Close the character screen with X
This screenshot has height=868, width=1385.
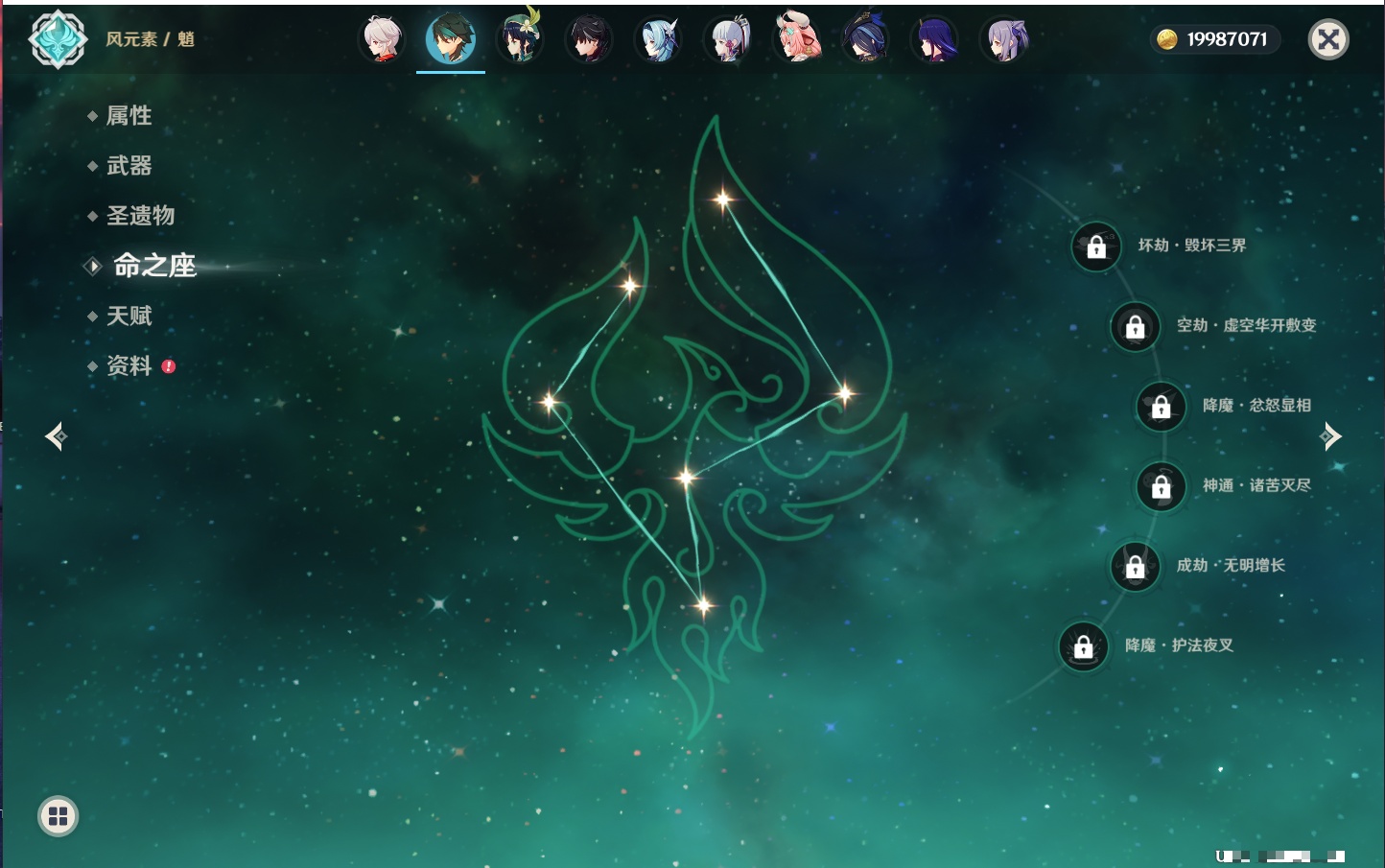point(1328,39)
